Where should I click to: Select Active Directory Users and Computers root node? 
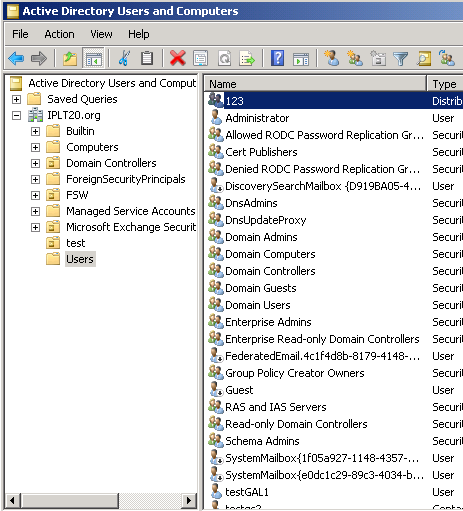coord(112,83)
